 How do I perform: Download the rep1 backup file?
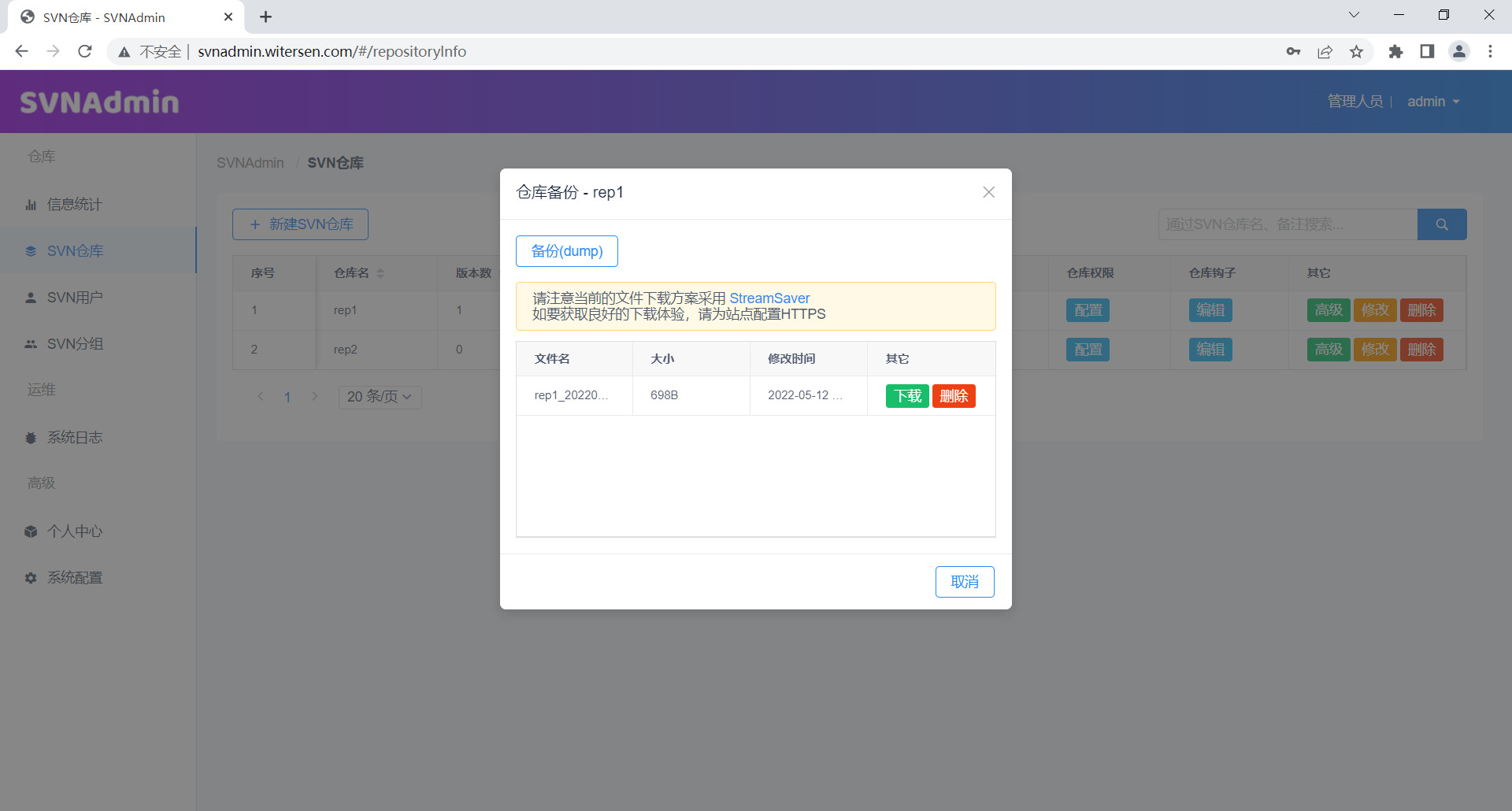[907, 396]
